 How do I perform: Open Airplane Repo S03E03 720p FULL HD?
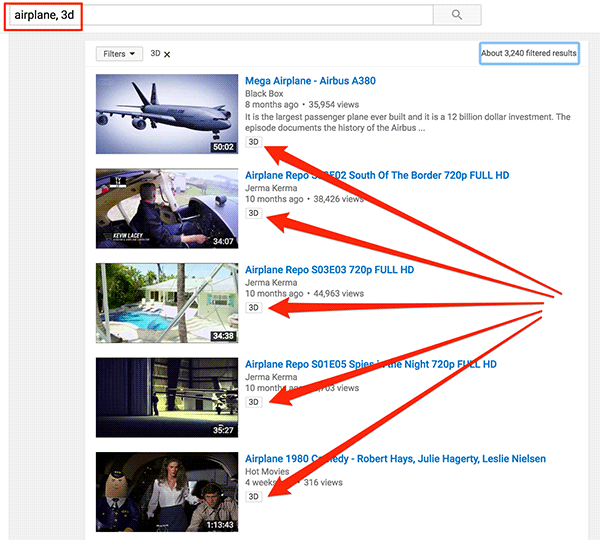[329, 270]
